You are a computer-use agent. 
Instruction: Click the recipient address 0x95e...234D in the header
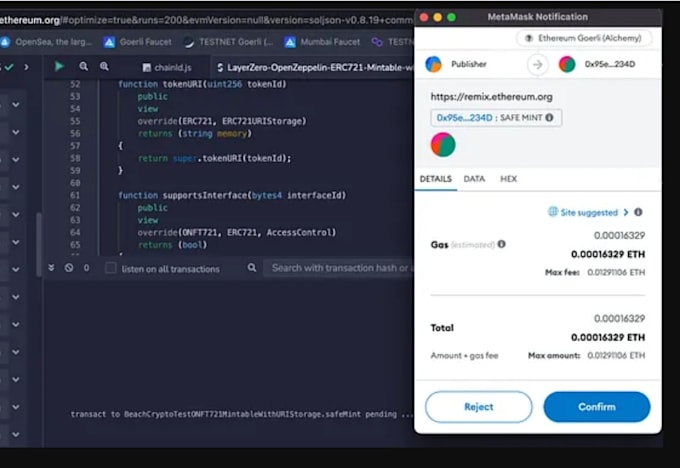point(610,64)
